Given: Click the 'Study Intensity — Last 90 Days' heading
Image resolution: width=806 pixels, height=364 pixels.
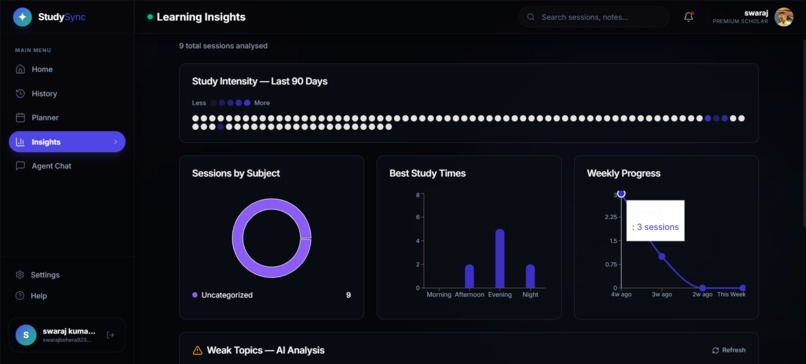Looking at the screenshot, I should click(260, 81).
